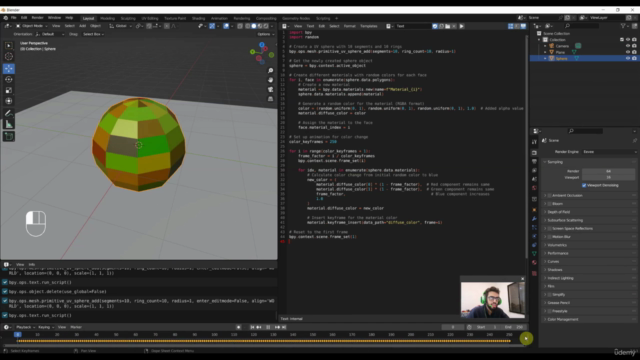Switch to the Modeling workspace tab
Screen dimensions: 640x360
107,18
